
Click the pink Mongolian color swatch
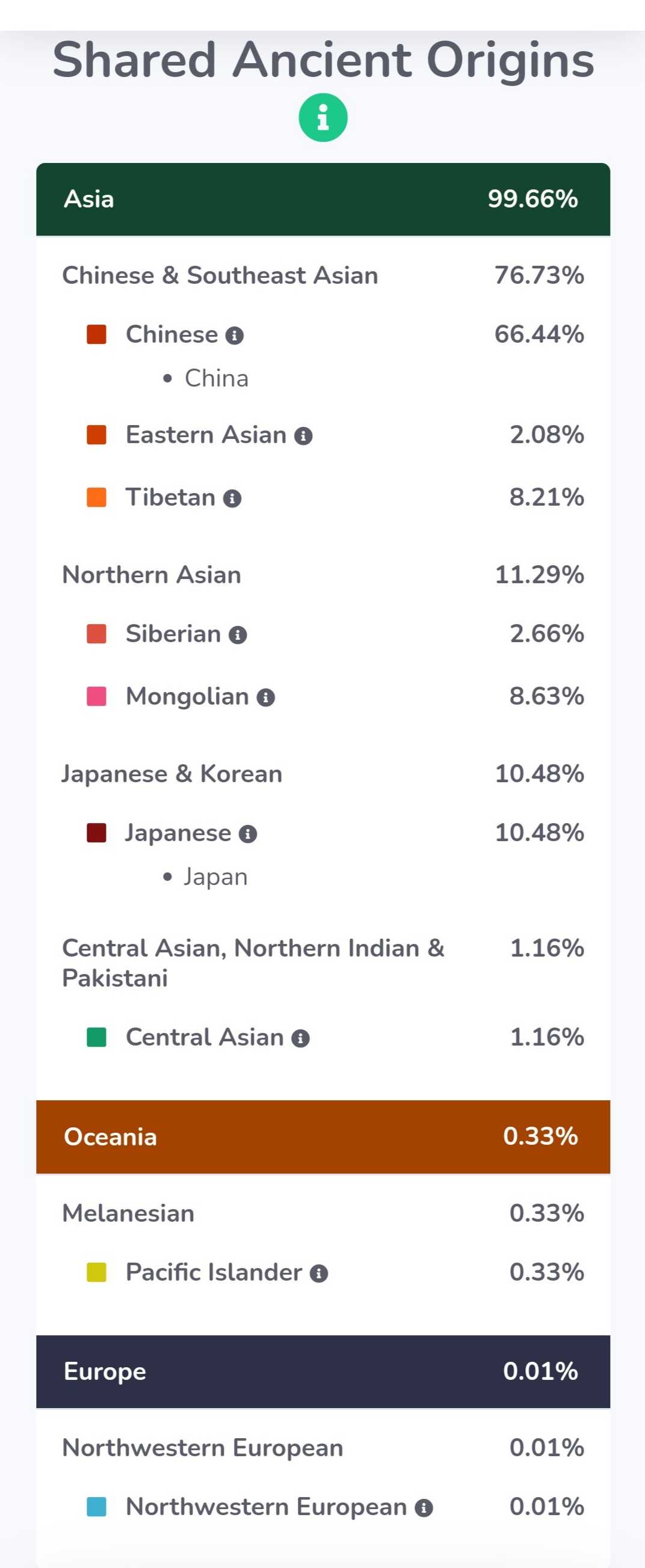(96, 696)
